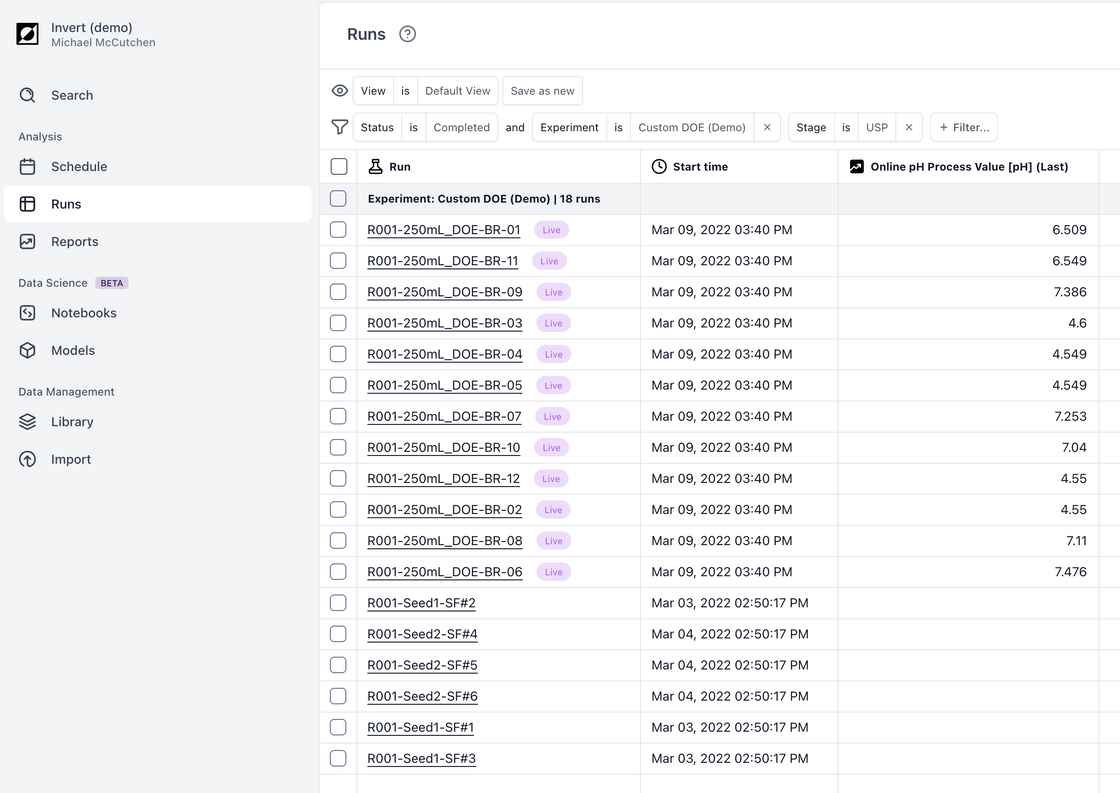Open the Stage filter USP value
The width and height of the screenshot is (1120, 793).
click(876, 127)
